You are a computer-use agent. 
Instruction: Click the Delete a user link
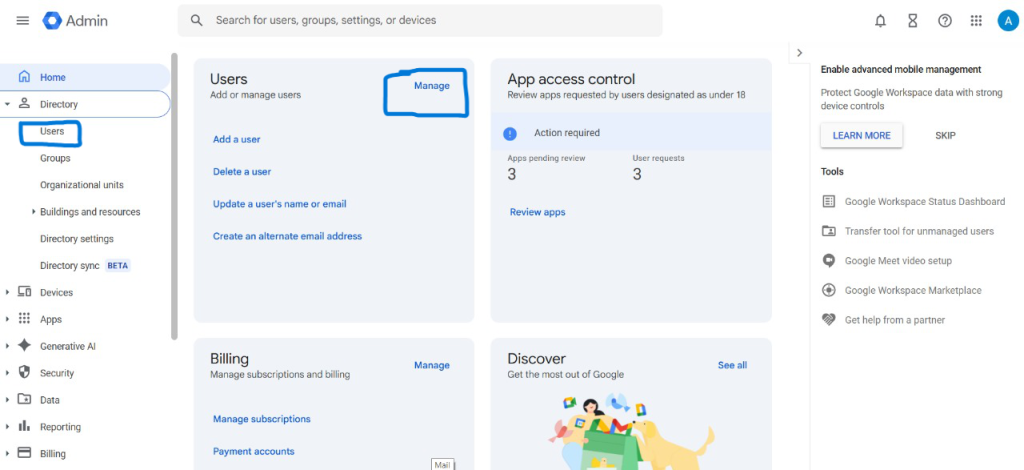click(x=242, y=171)
